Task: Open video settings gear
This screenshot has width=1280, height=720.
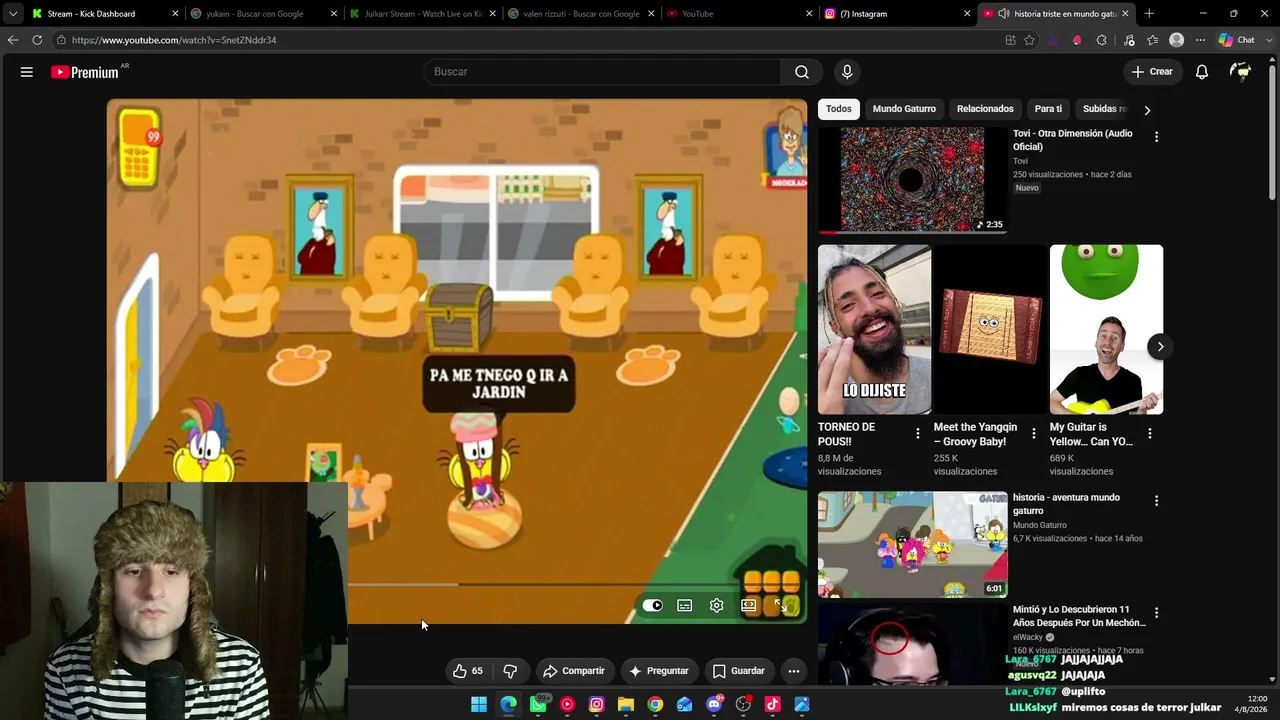Action: (x=716, y=605)
